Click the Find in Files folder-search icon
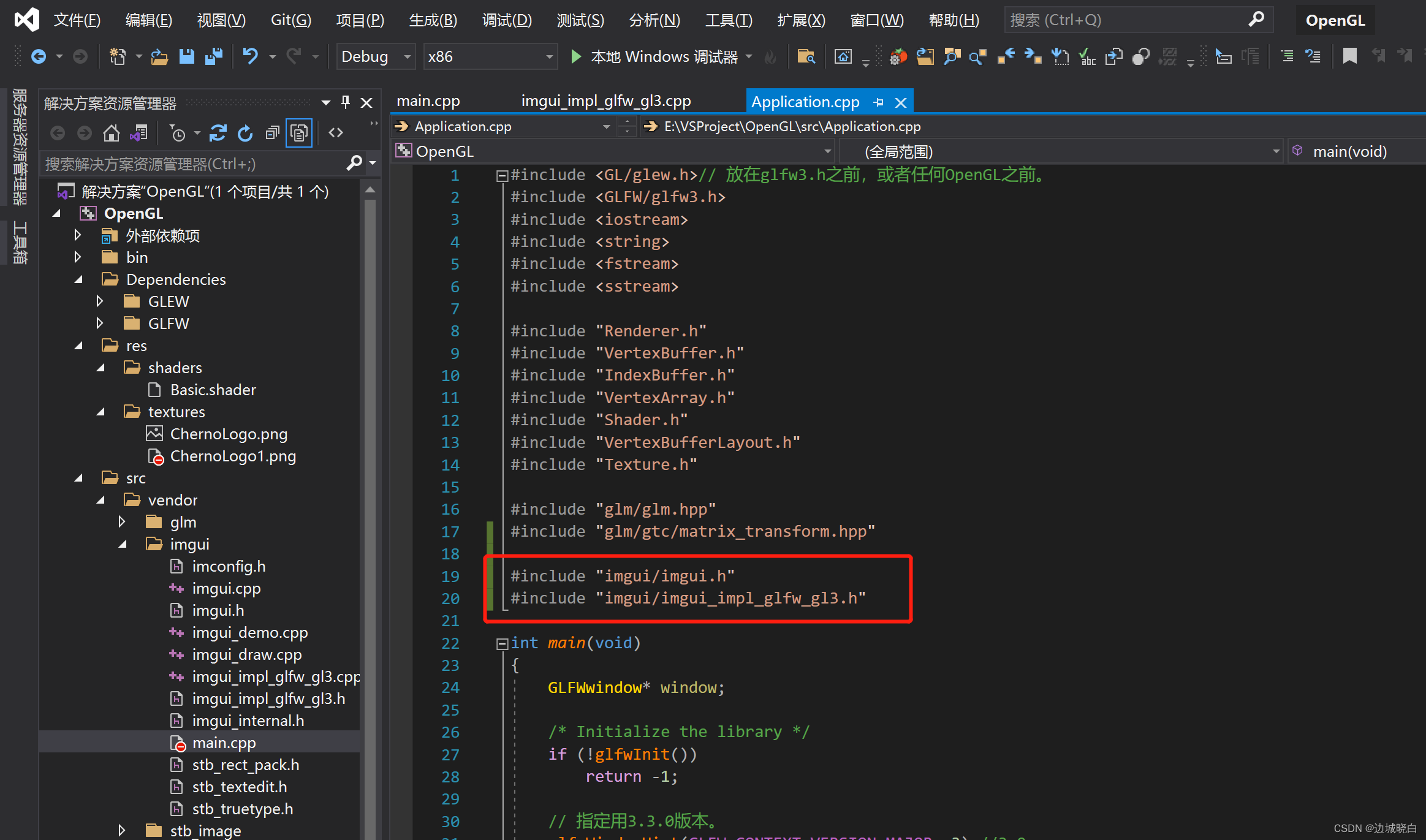The image size is (1426, 840). click(806, 57)
